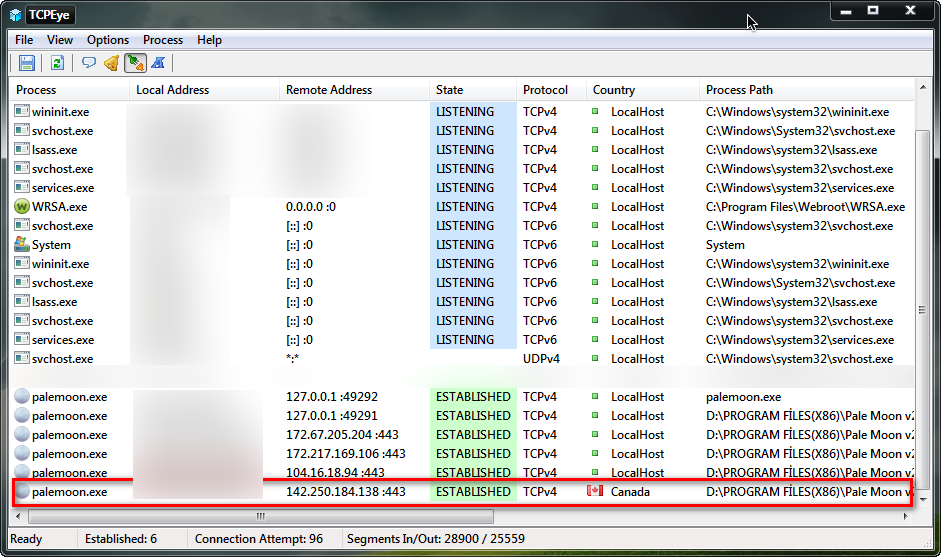Click the Canada country cell
This screenshot has height=557, width=941.
630,492
